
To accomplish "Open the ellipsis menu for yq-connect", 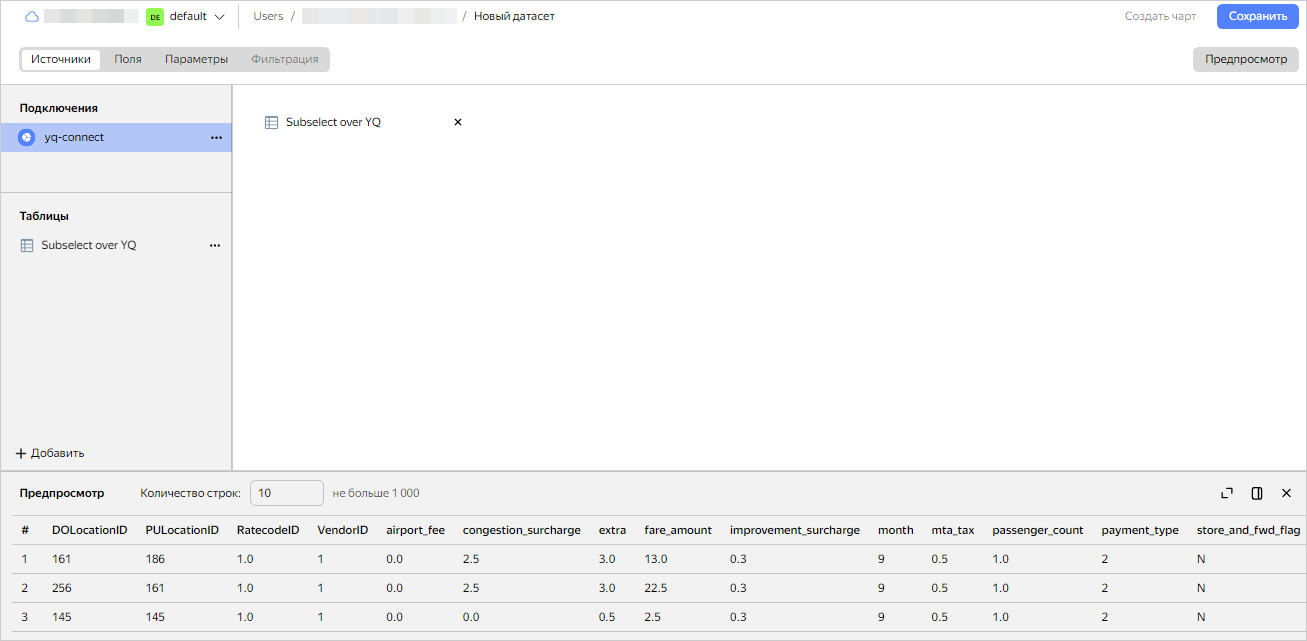I will coord(216,137).
